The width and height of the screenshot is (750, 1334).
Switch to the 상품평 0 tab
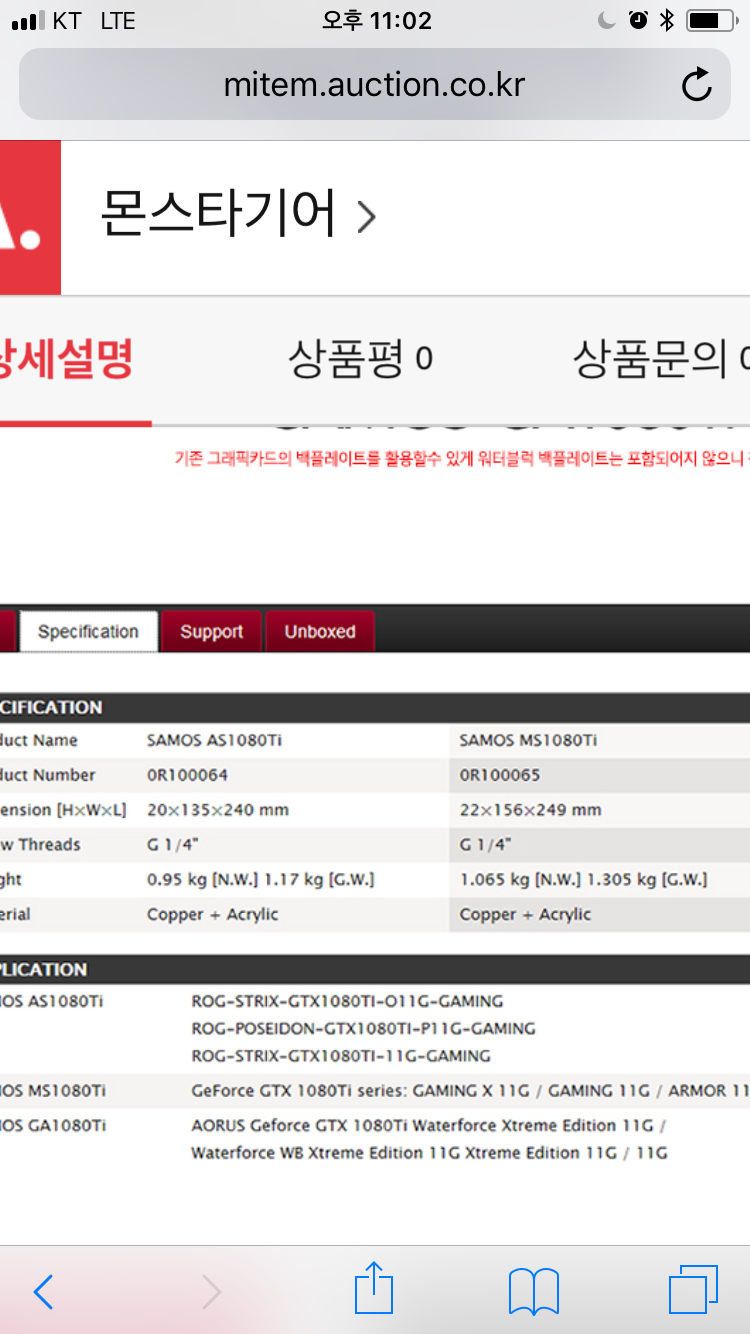[x=361, y=359]
